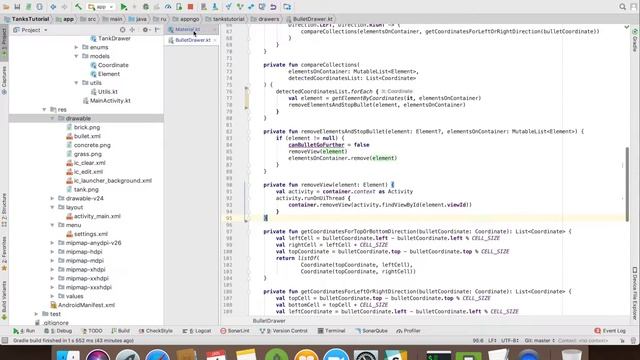This screenshot has width=640, height=360.
Task: Open Git master branch selector
Action: click(540, 340)
